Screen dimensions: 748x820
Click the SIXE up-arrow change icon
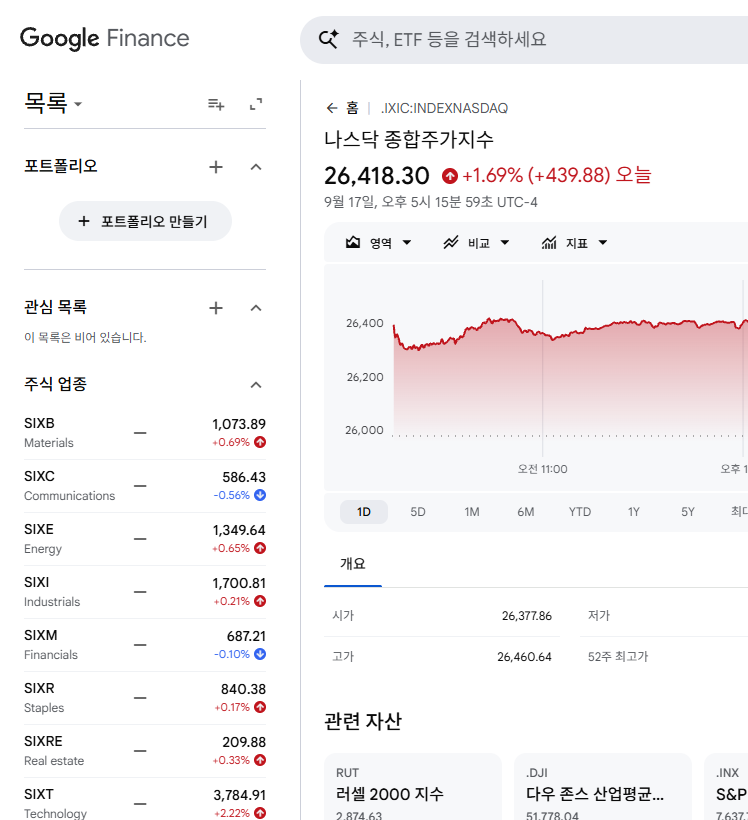click(260, 548)
